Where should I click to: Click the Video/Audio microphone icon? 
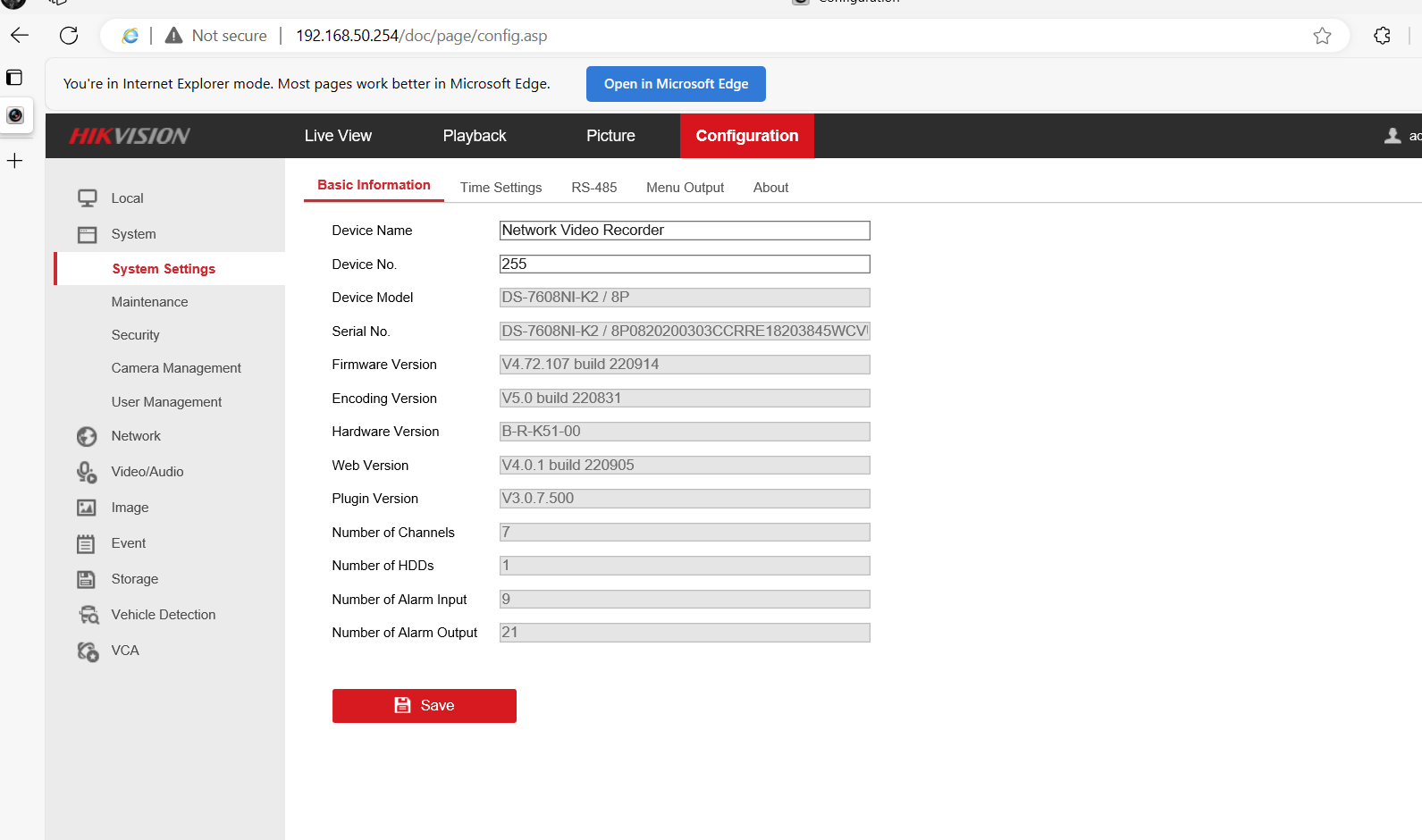click(x=87, y=472)
